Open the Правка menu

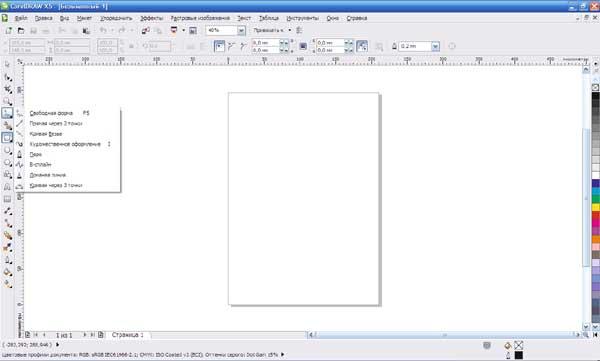pyautogui.click(x=43, y=18)
